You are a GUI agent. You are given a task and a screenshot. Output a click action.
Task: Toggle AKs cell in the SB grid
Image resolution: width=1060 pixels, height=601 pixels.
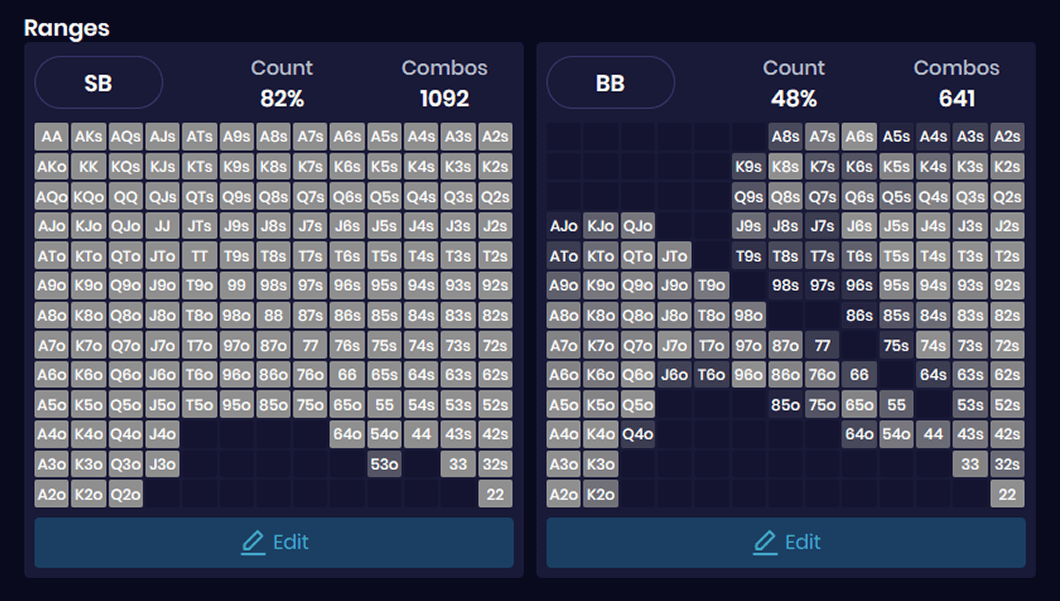click(88, 137)
